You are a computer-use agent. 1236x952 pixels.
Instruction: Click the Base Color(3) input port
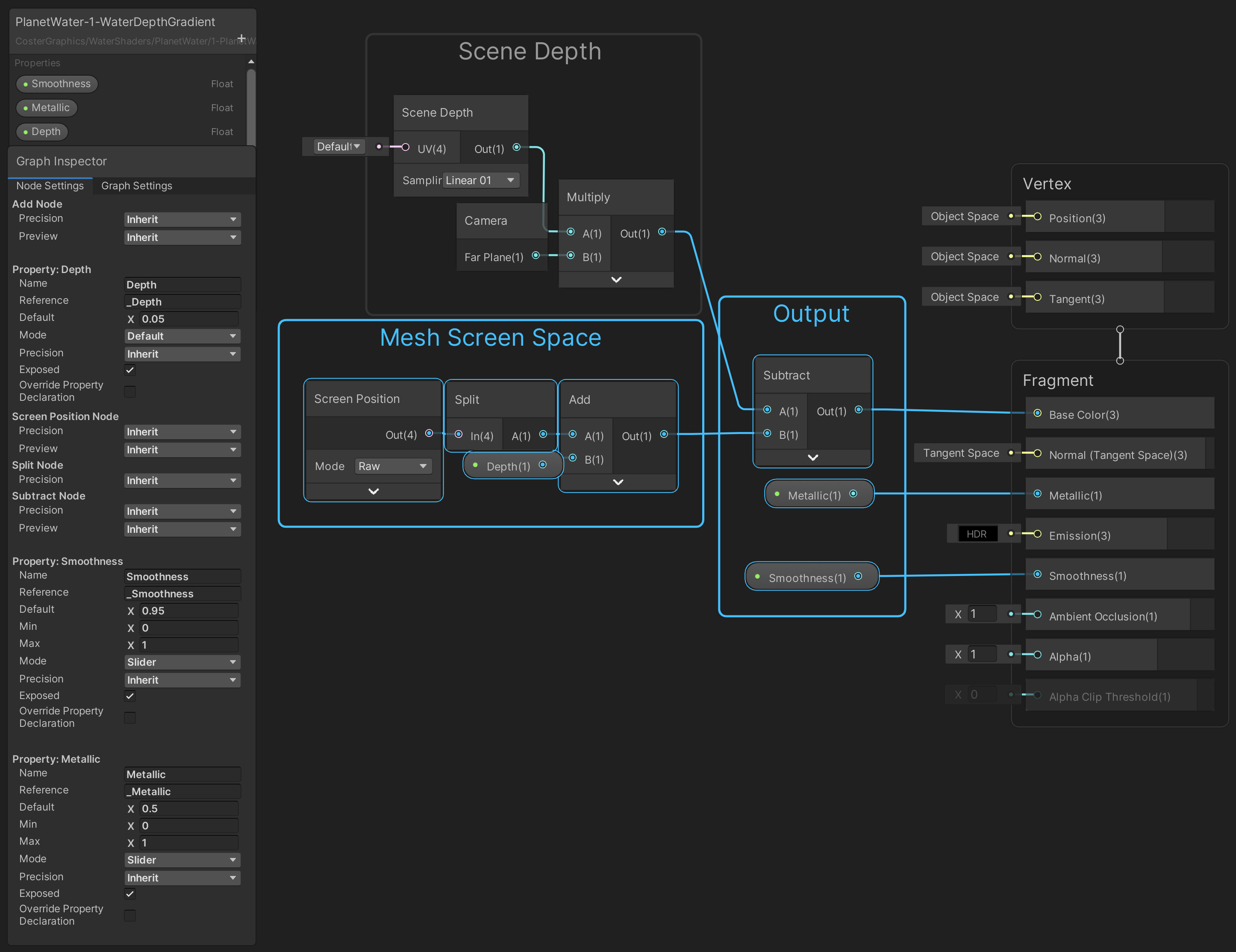pyautogui.click(x=1037, y=414)
